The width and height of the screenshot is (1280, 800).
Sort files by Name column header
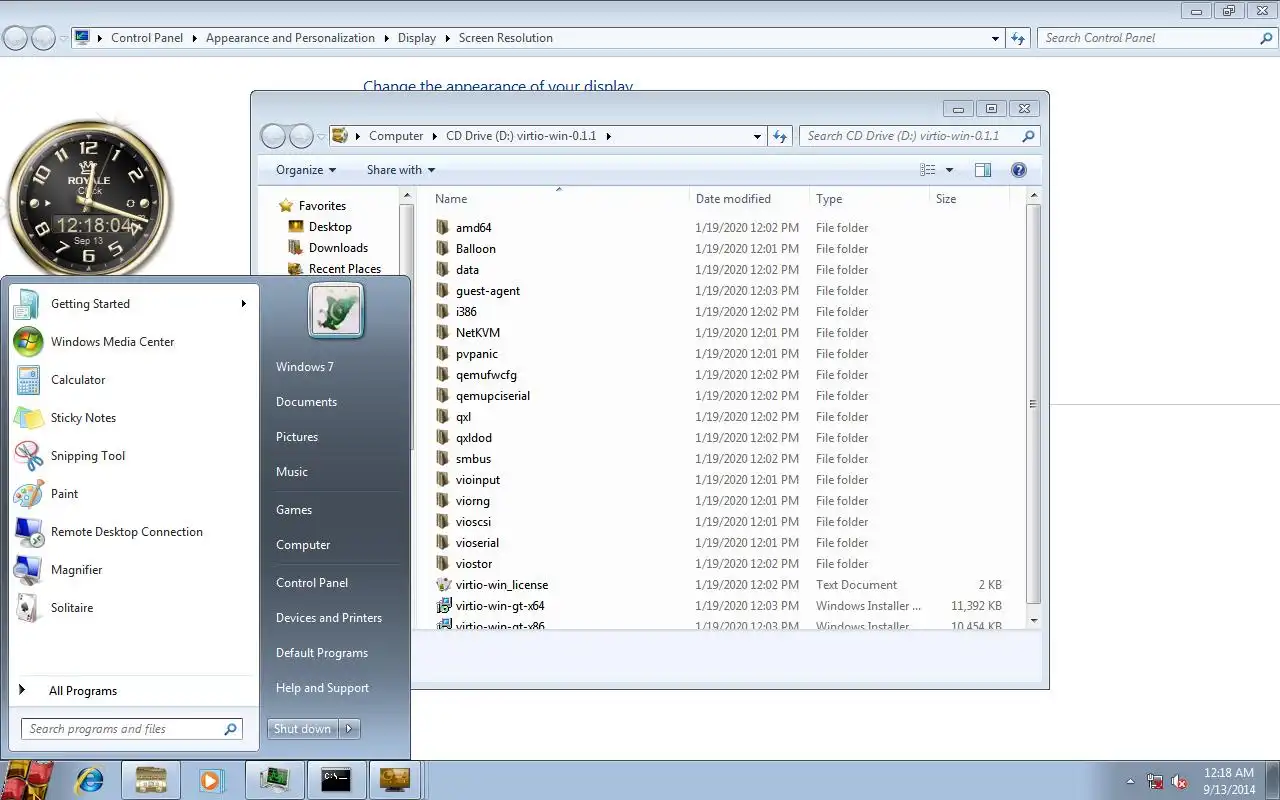coord(558,199)
